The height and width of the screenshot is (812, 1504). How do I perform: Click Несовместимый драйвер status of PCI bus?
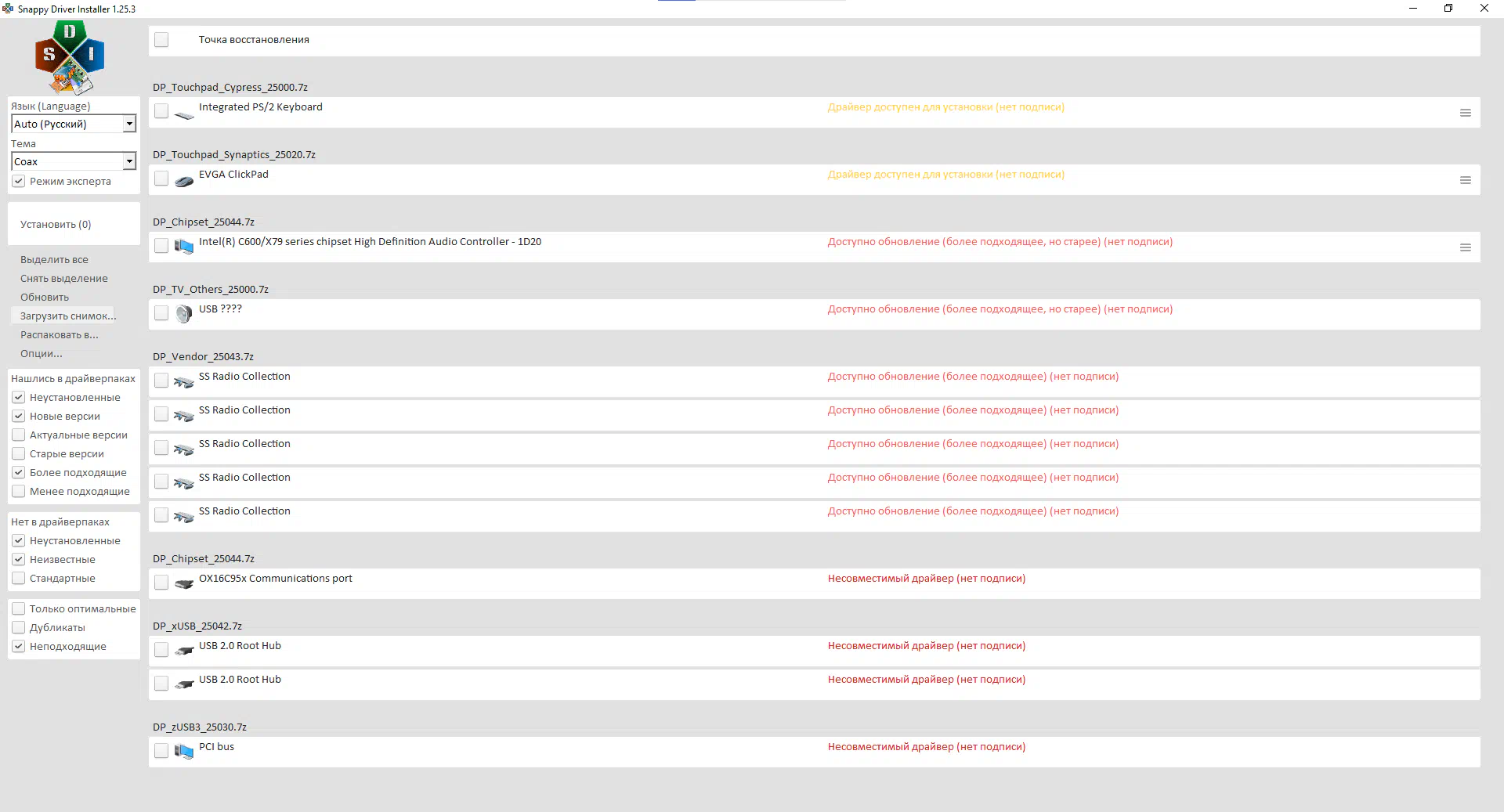pos(927,746)
